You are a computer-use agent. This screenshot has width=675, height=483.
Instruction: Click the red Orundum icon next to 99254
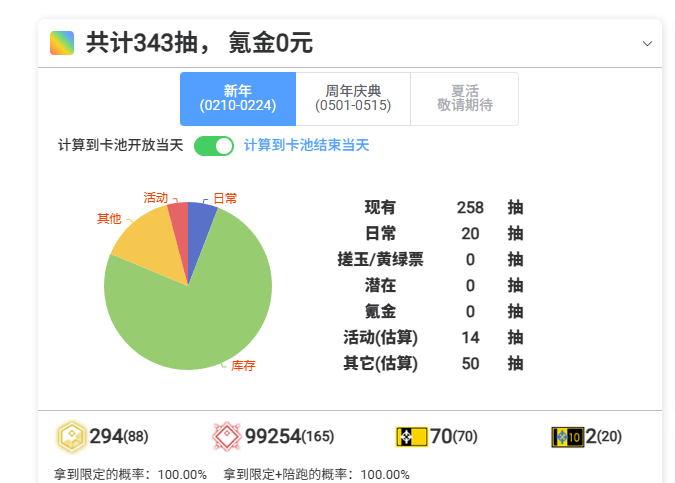[x=227, y=436]
